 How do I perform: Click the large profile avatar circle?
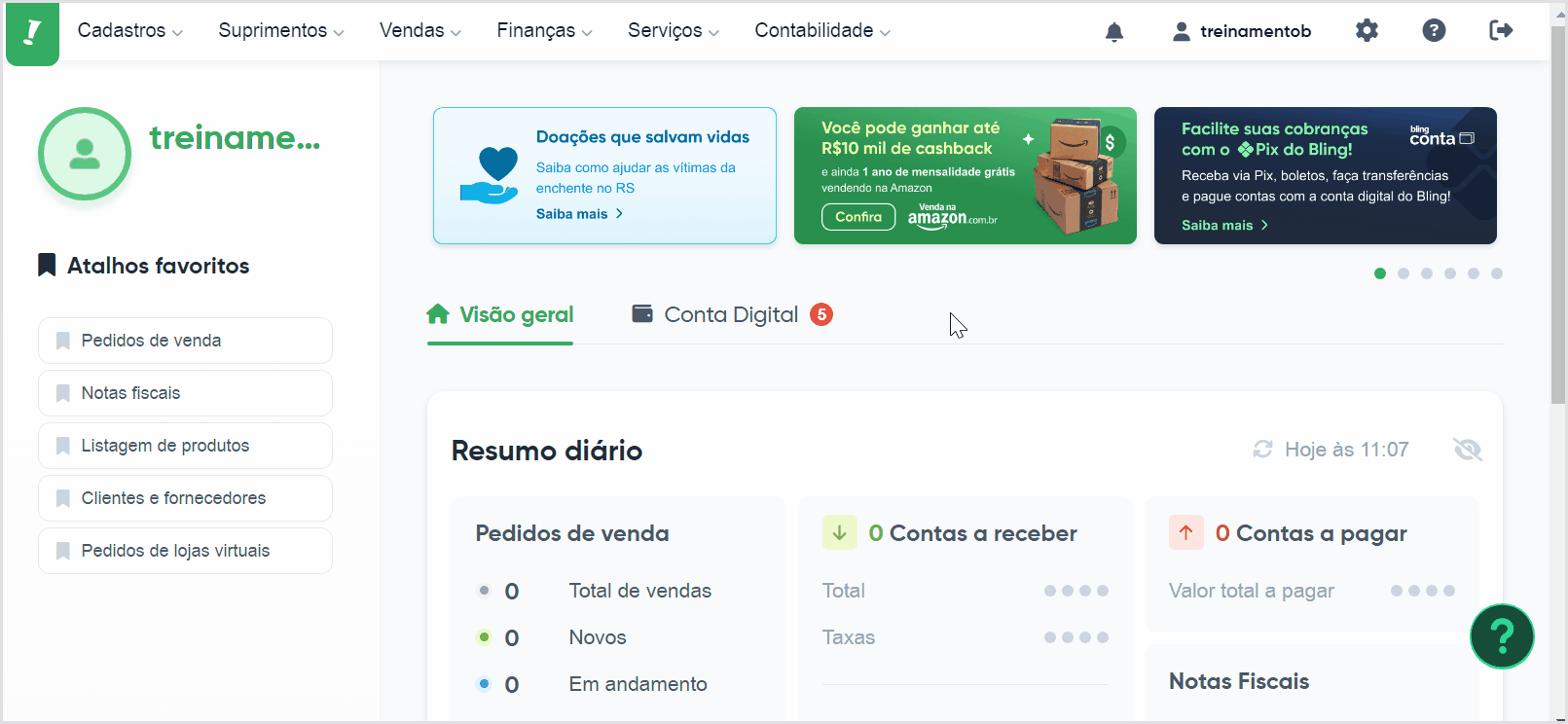click(85, 154)
